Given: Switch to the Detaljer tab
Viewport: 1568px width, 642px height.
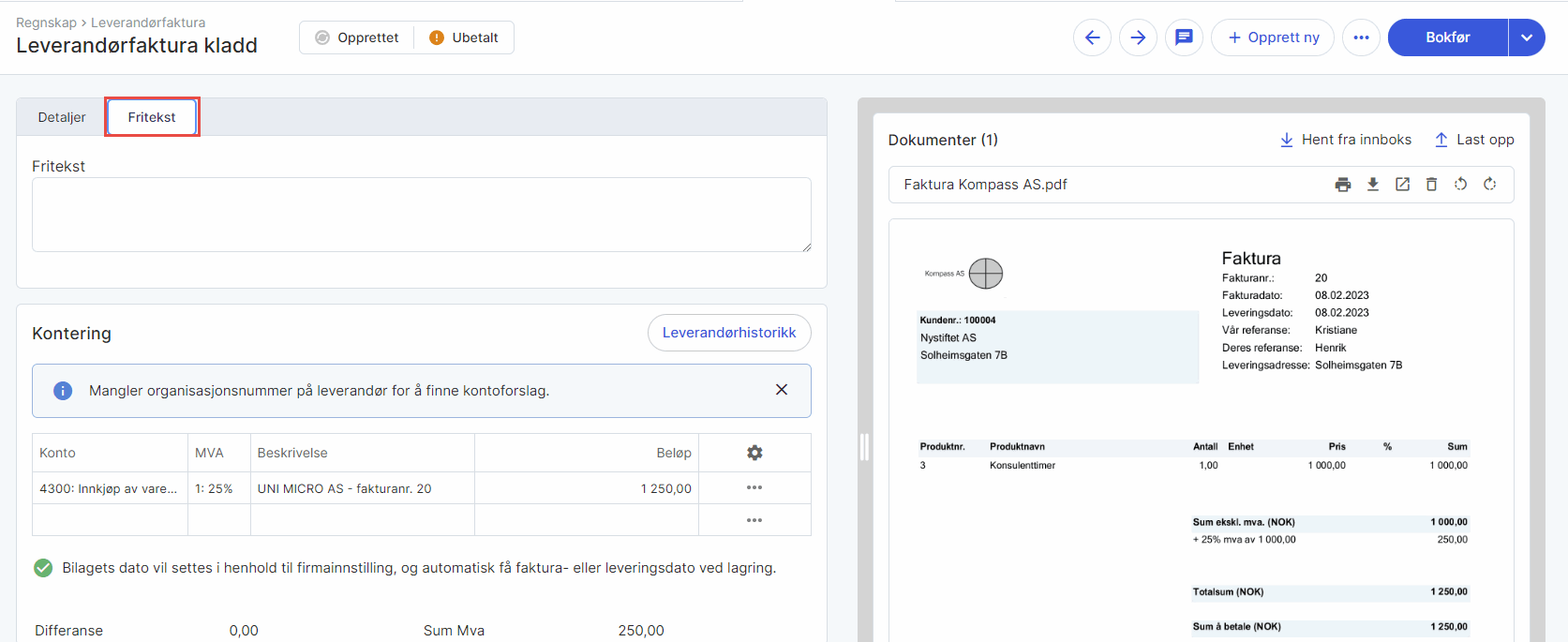Looking at the screenshot, I should (x=62, y=117).
